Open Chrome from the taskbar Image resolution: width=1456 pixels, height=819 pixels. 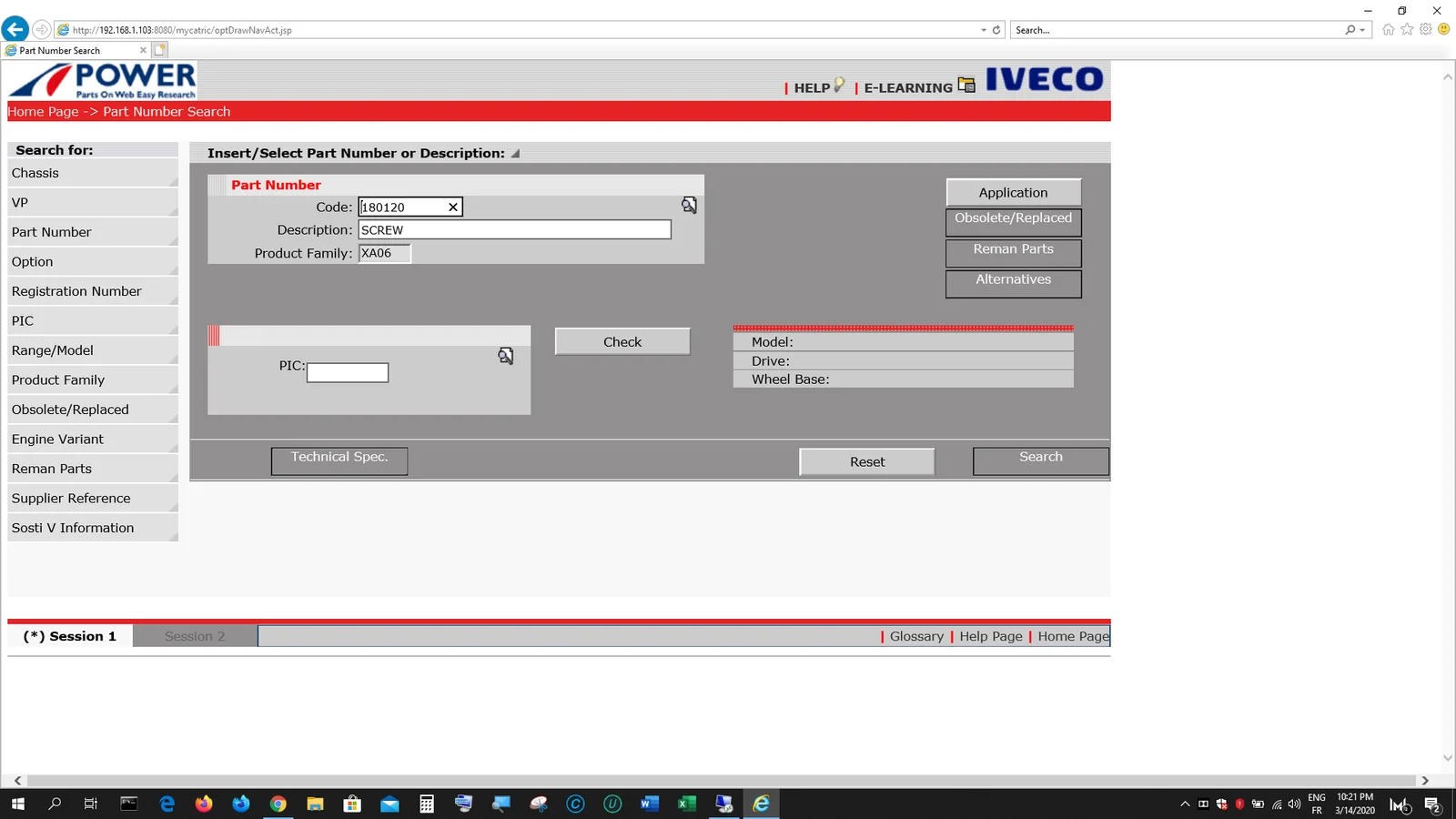click(278, 804)
